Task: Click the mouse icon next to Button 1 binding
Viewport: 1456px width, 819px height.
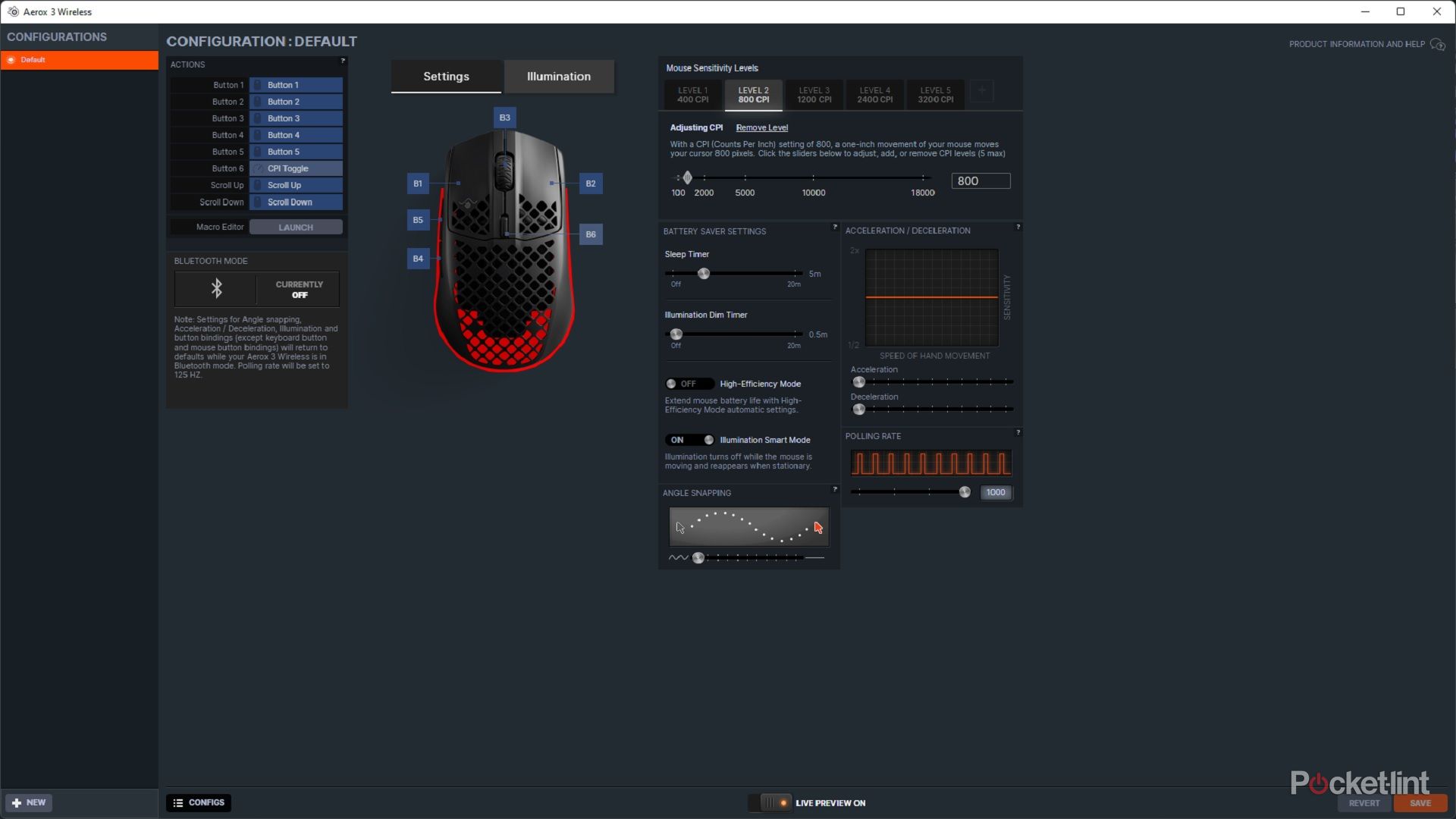Action: point(258,85)
